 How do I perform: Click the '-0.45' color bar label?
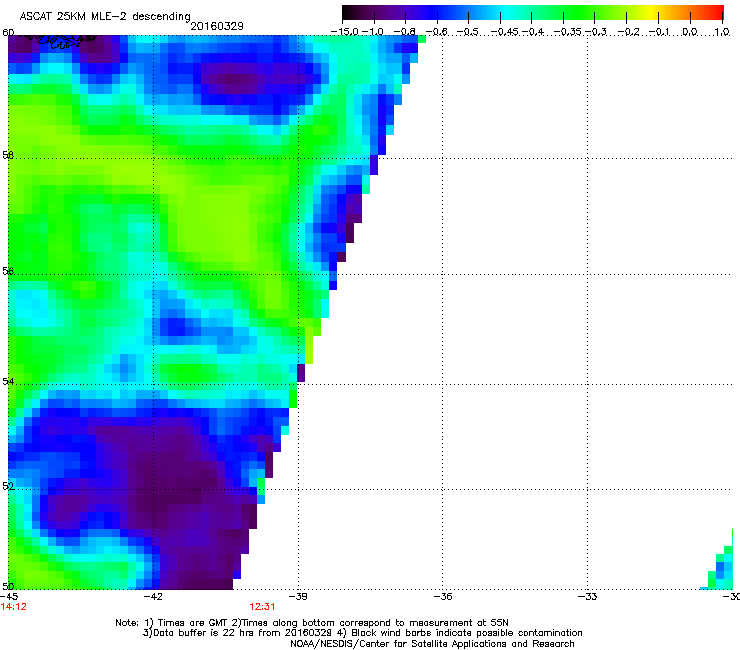[x=504, y=32]
